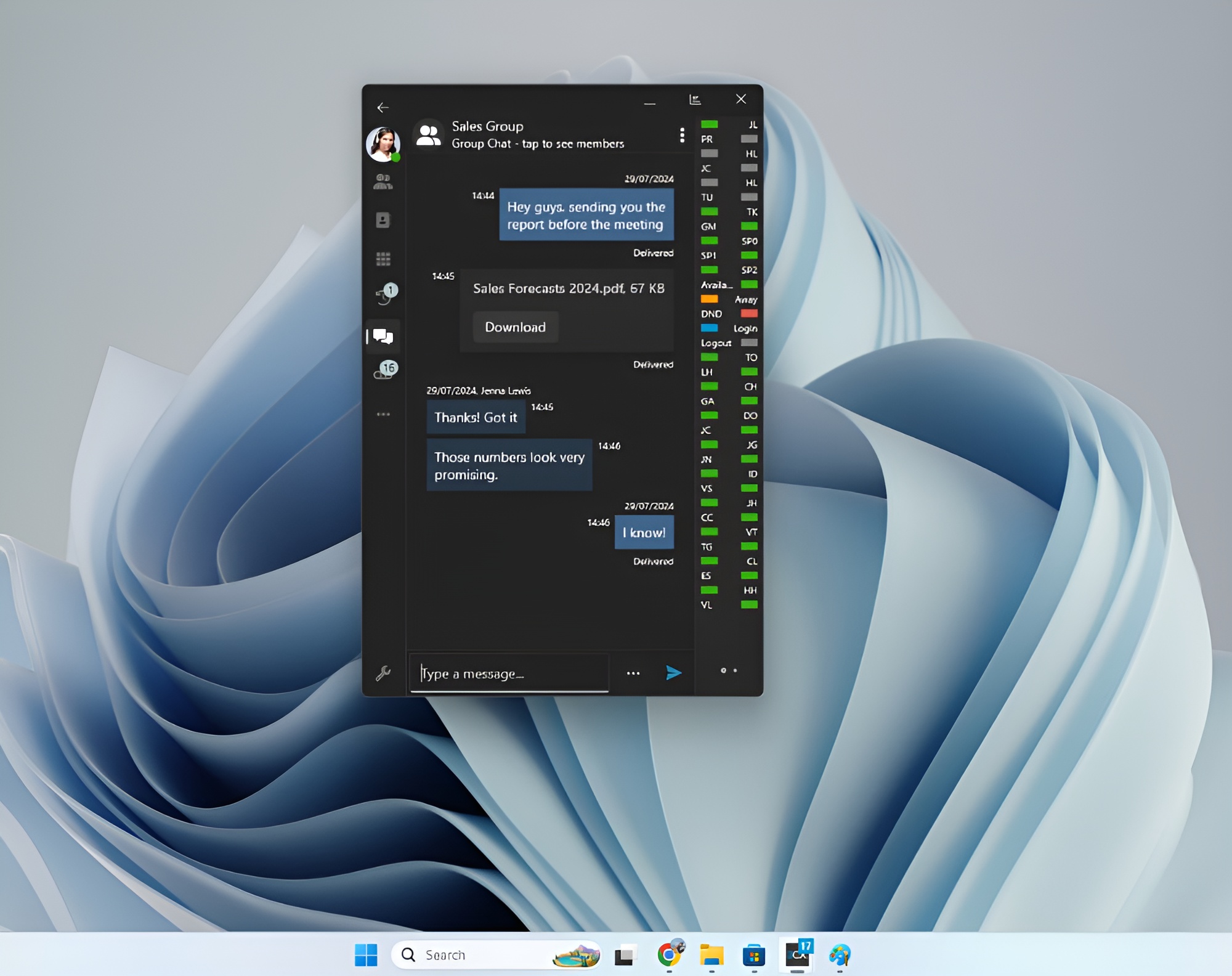
Task: Click the orange Away status key
Action: click(x=709, y=299)
